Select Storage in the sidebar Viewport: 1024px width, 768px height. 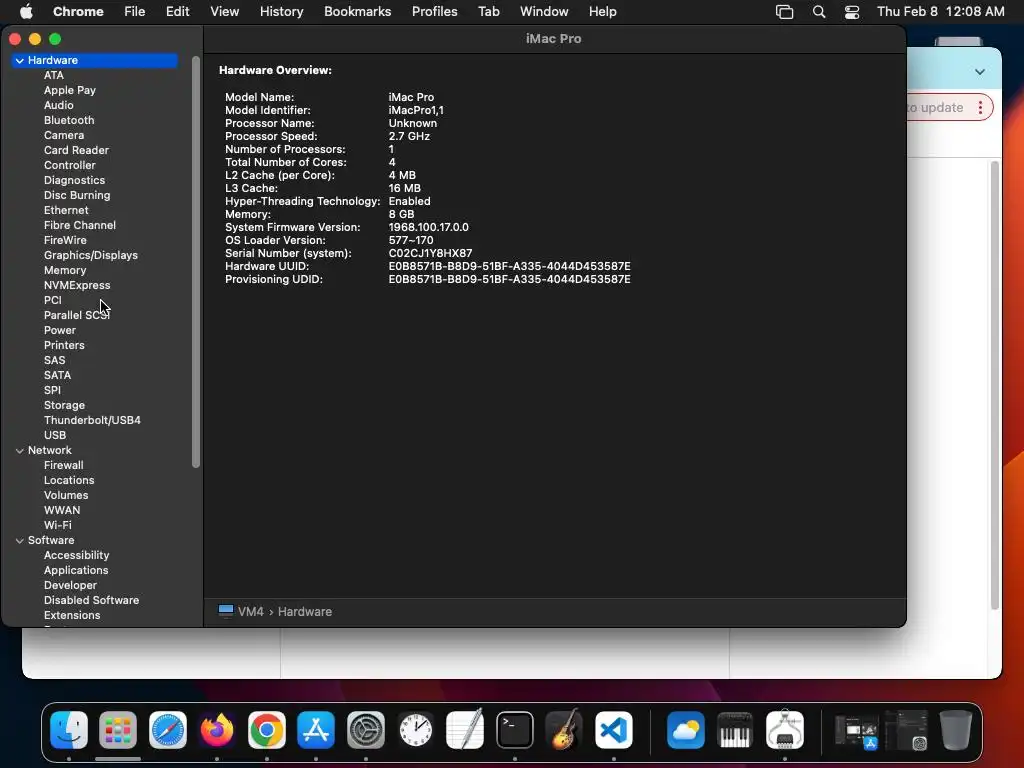point(64,406)
